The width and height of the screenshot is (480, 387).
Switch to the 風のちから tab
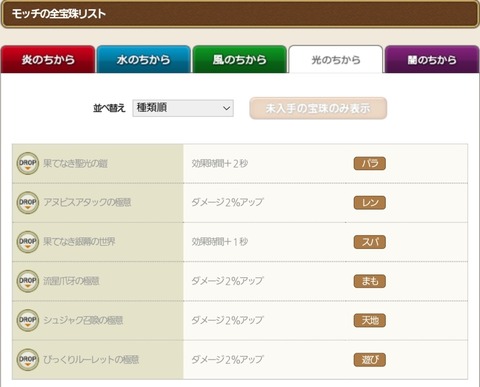tap(240, 59)
